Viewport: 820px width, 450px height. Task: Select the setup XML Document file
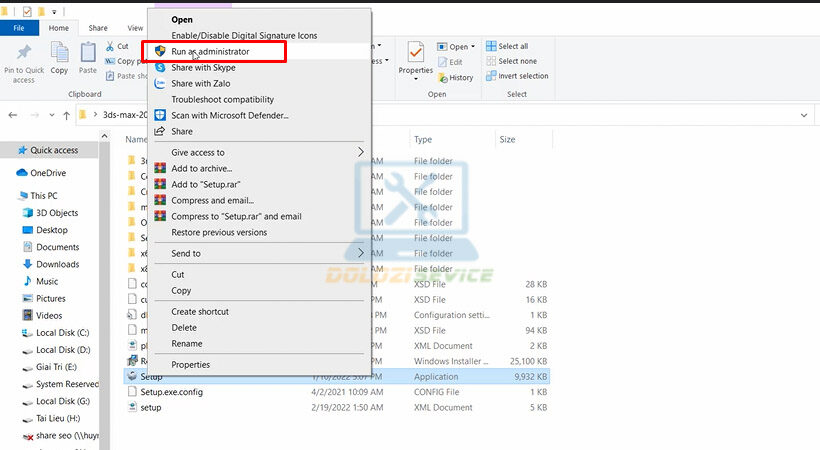coord(336,408)
